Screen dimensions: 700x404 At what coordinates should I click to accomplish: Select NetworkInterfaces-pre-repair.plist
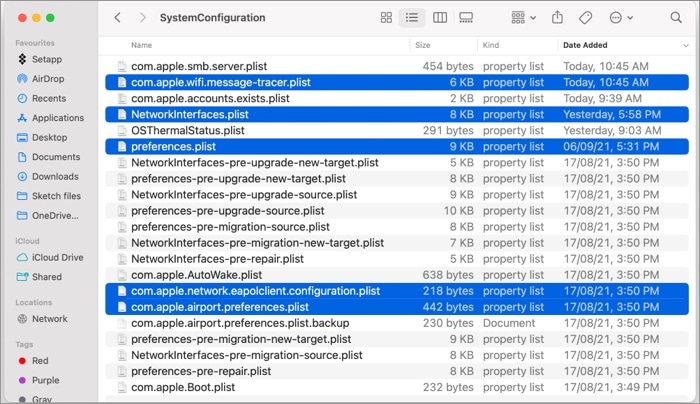pos(397,259)
